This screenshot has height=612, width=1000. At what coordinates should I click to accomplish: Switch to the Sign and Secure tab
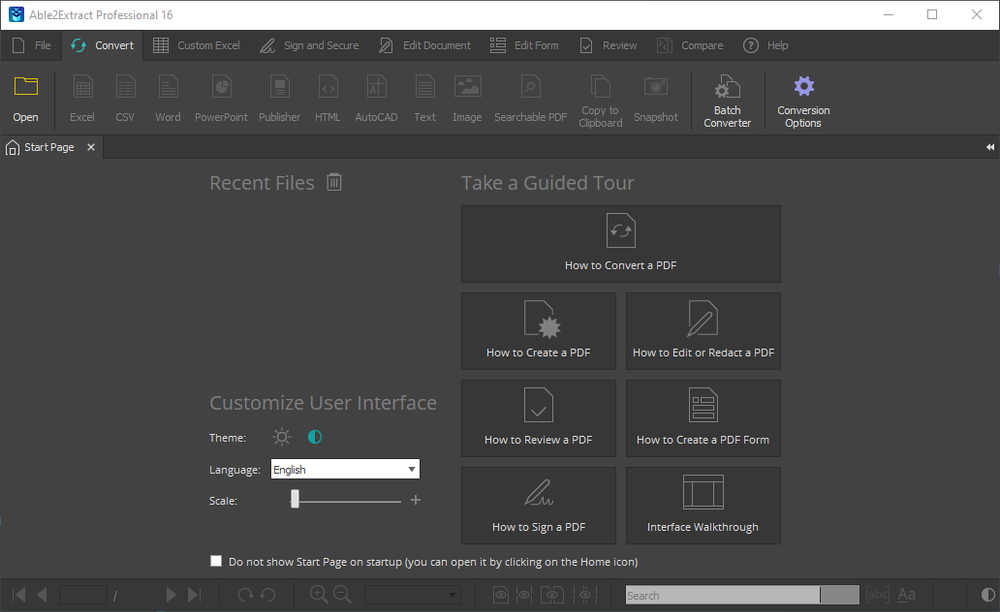[309, 45]
